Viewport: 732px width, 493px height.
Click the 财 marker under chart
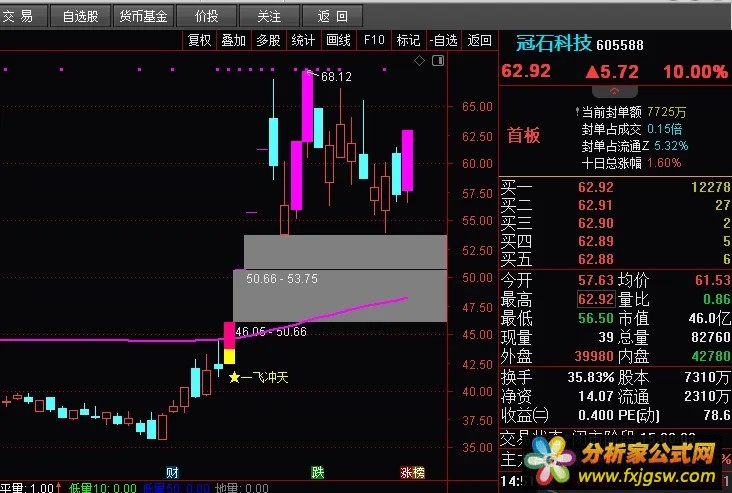pyautogui.click(x=172, y=472)
